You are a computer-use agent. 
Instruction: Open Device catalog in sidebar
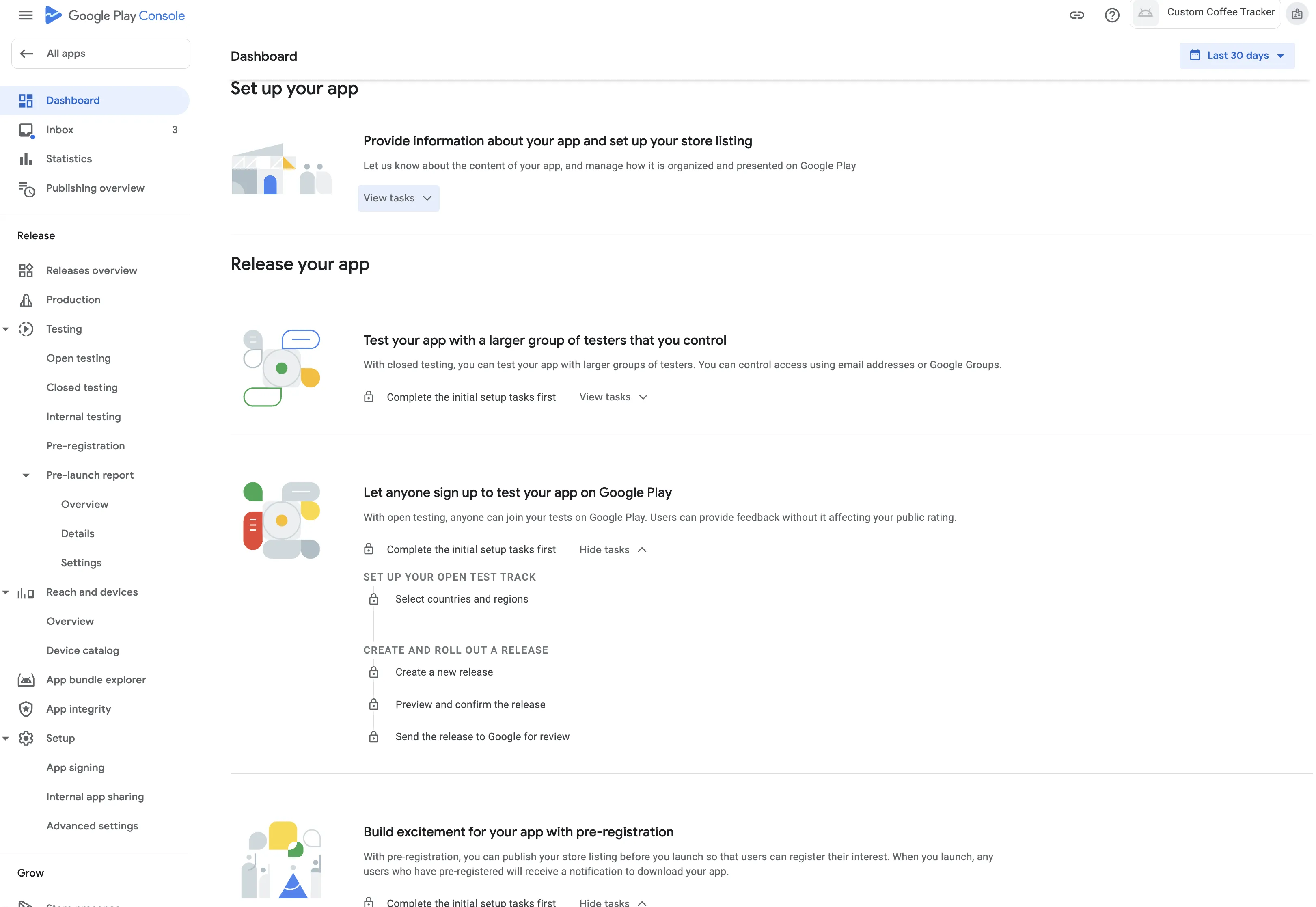point(83,651)
